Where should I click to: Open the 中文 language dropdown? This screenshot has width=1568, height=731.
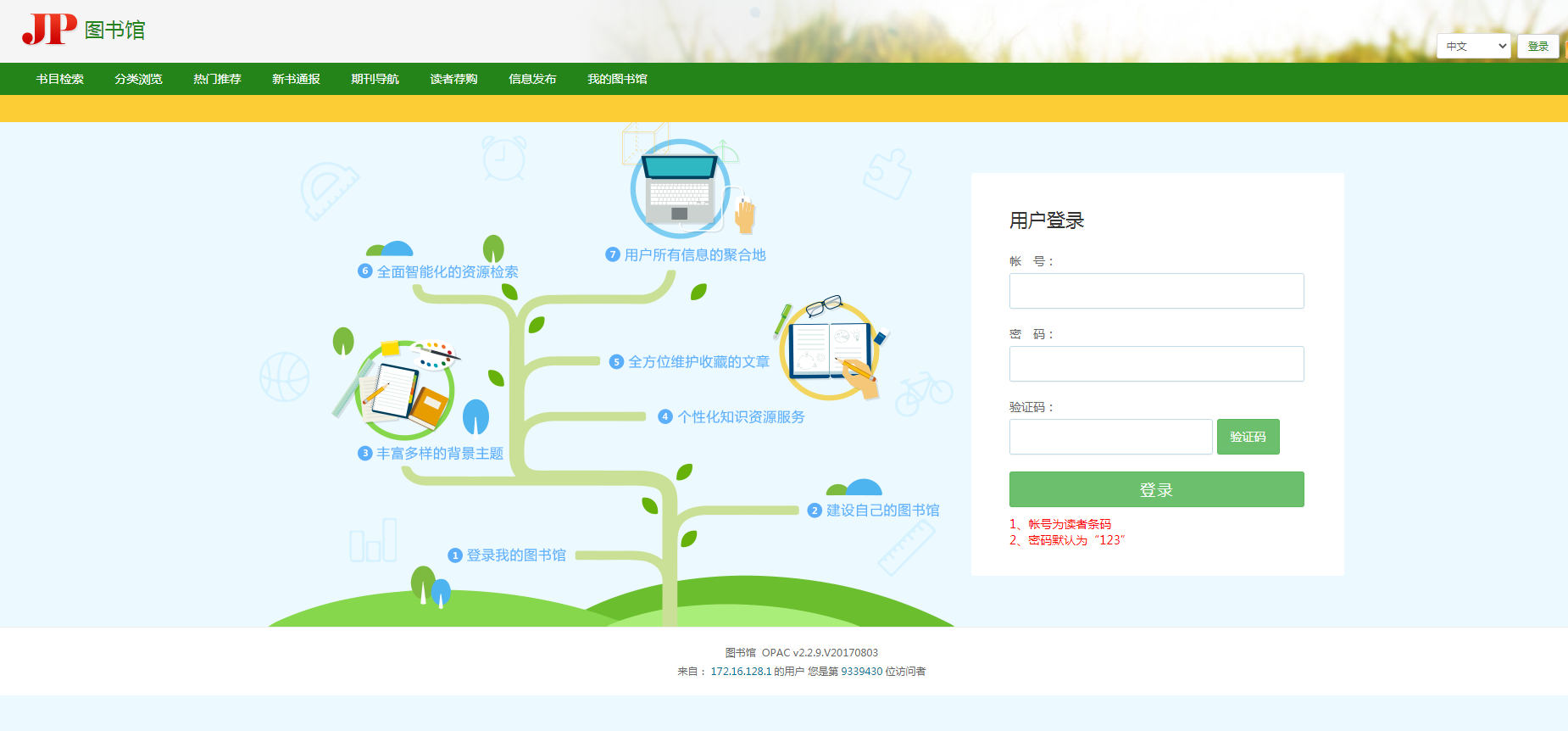pos(1473,46)
